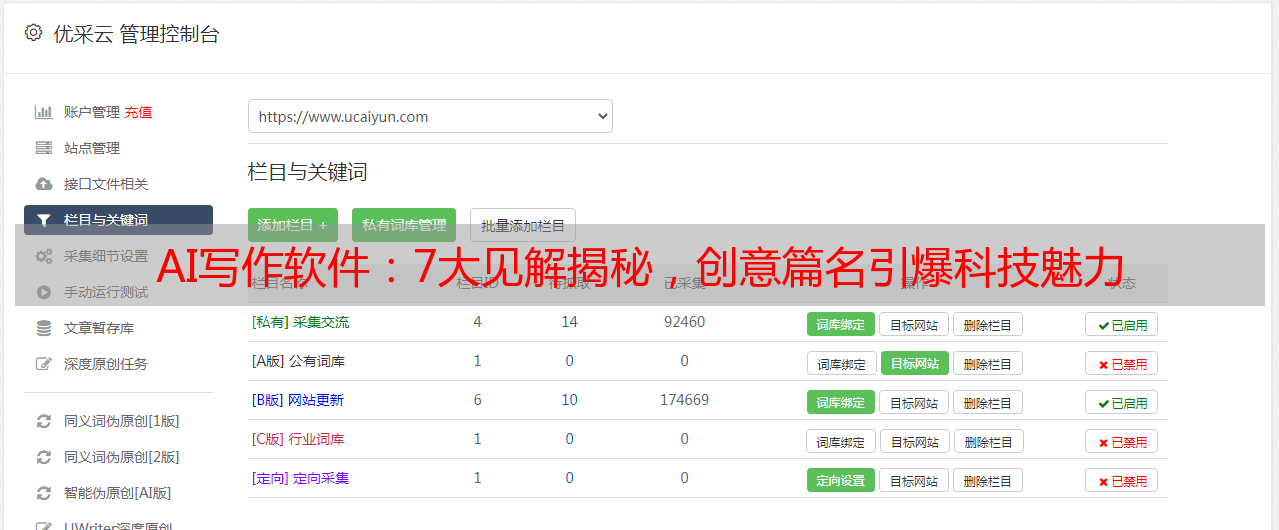
Task: Toggle 已启用 status for 采集交流
Action: (x=1122, y=324)
